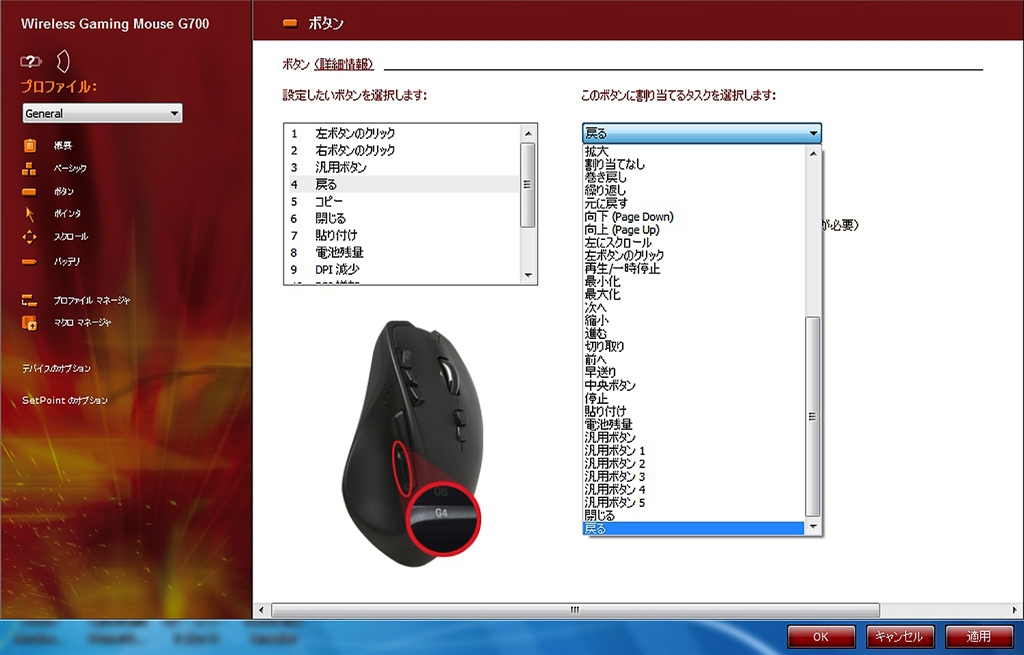This screenshot has height=655, width=1024.
Task: Open SetPoint のオプション link
Action: coord(65,400)
